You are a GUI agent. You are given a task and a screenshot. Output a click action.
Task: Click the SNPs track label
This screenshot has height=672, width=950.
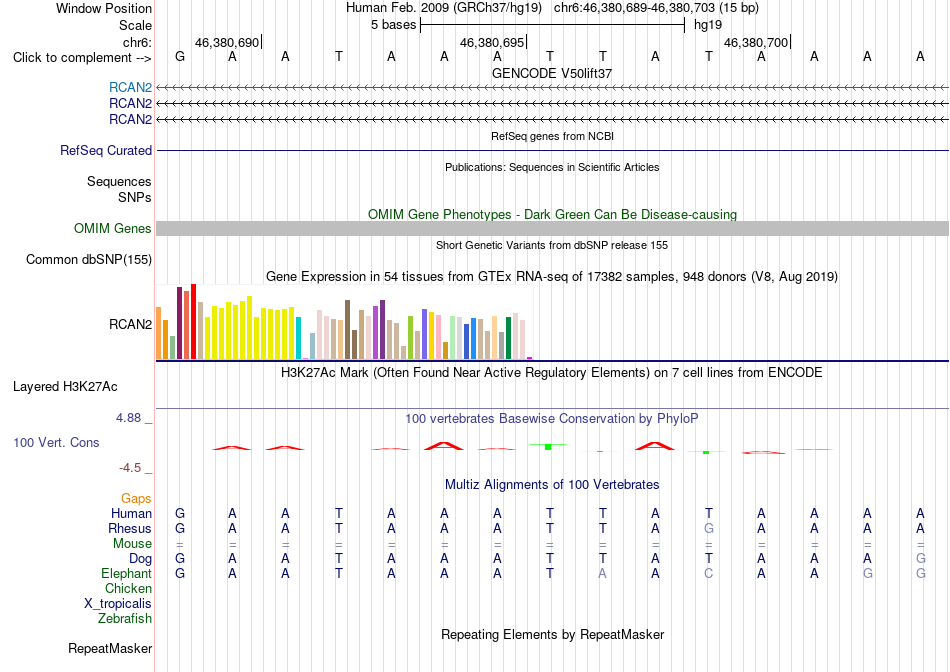point(135,197)
